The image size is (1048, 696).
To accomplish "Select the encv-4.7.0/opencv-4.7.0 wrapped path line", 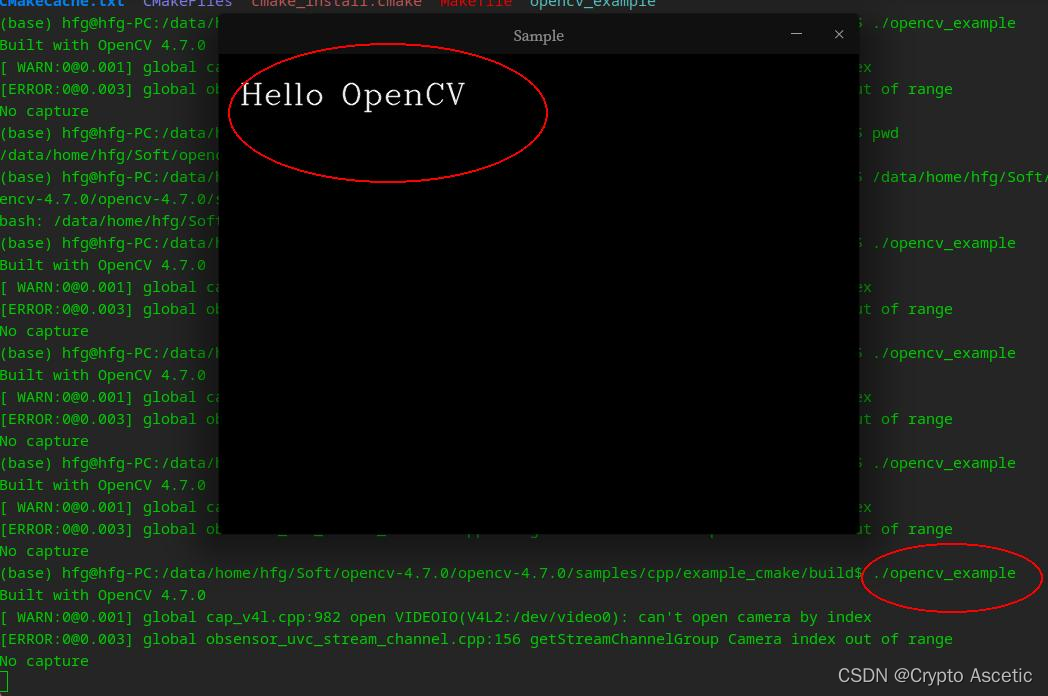I will pyautogui.click(x=110, y=199).
